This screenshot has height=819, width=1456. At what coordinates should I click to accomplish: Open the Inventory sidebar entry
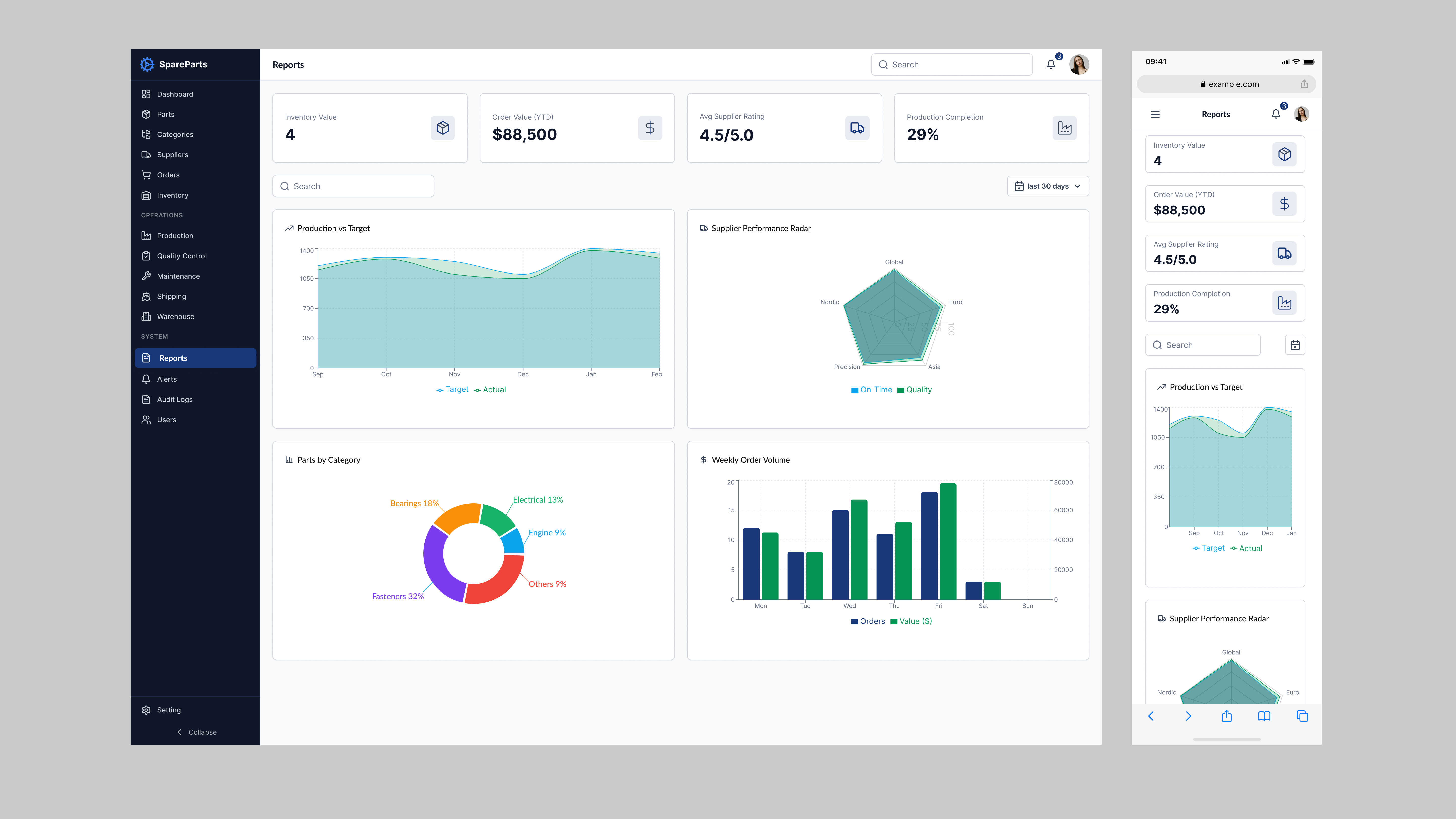[196, 195]
